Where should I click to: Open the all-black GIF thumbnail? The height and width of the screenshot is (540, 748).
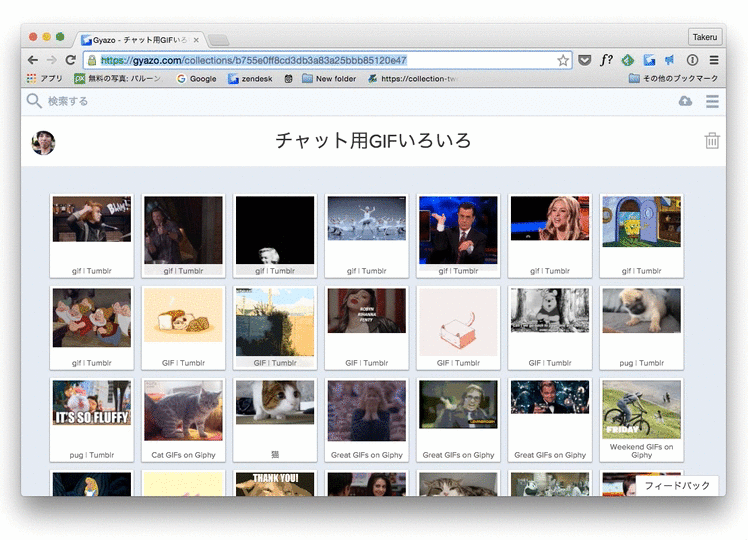tap(275, 236)
